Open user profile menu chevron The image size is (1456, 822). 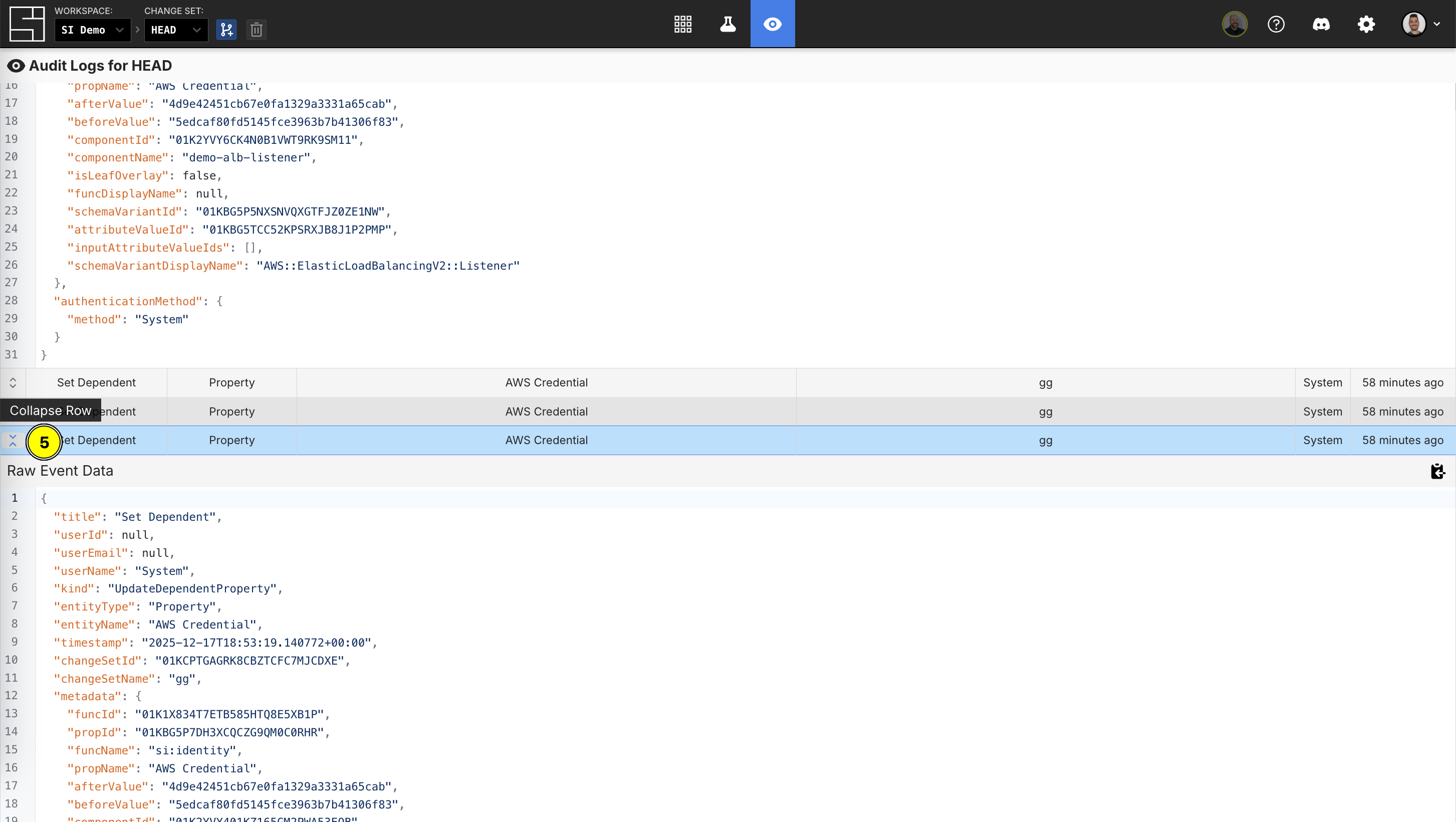(1437, 25)
